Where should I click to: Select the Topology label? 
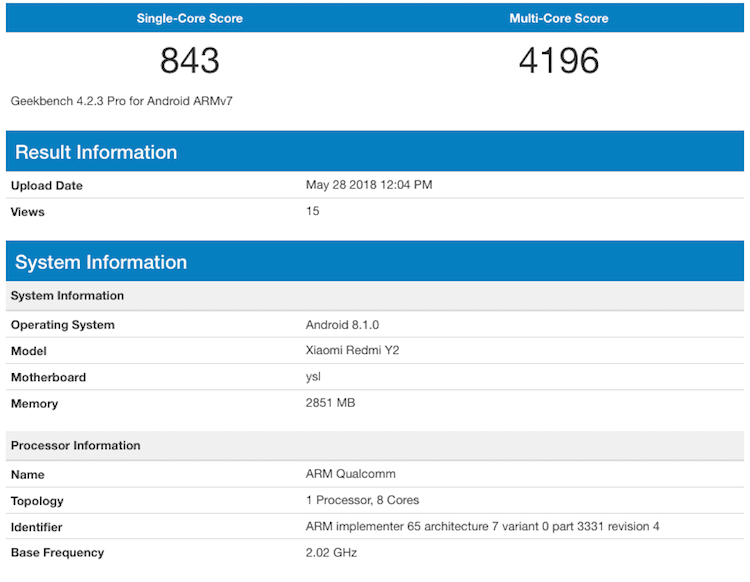coord(37,501)
